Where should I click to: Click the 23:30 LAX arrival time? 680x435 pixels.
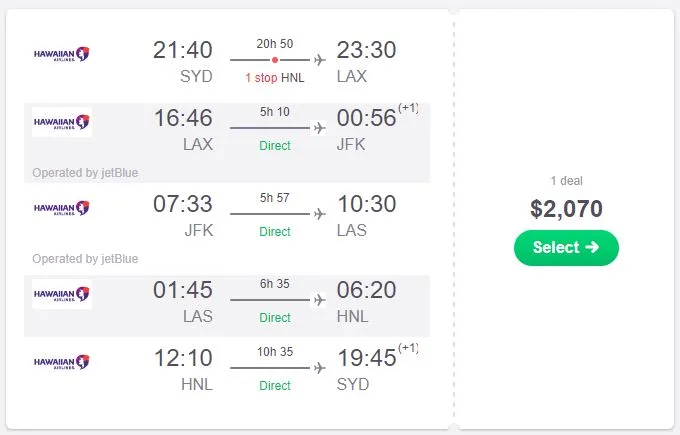point(366,50)
